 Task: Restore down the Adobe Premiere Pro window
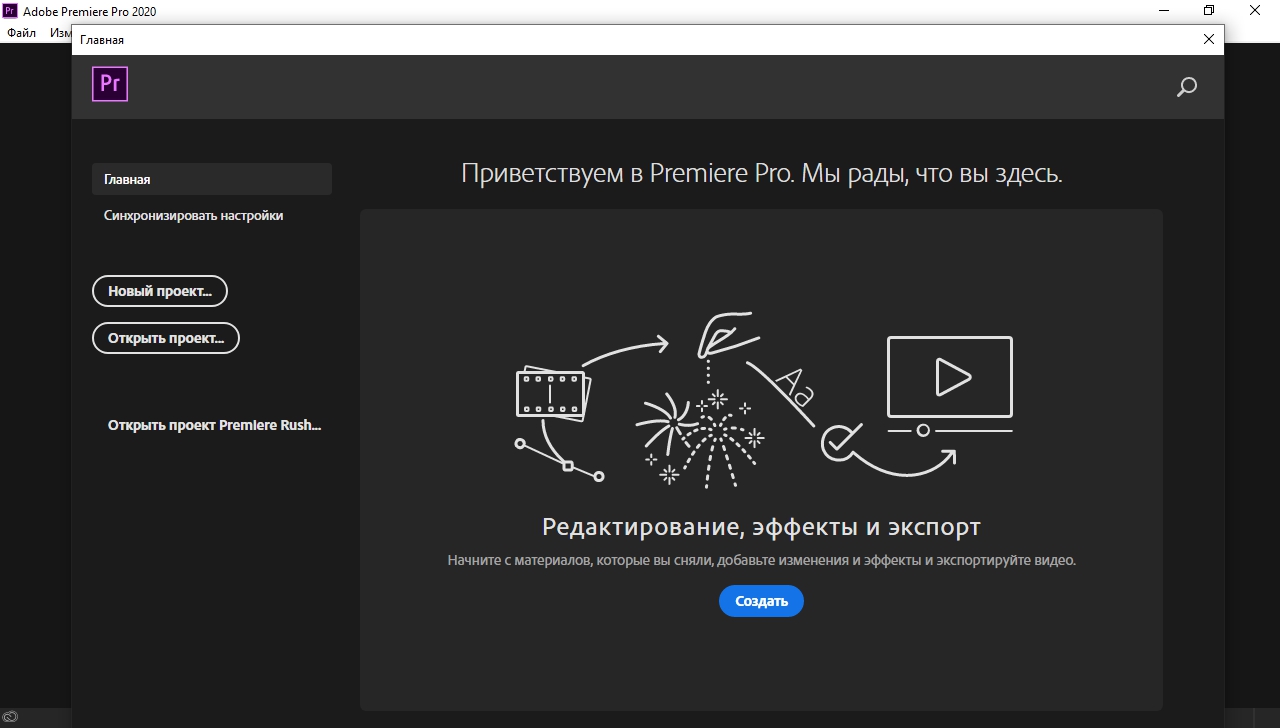1209,11
